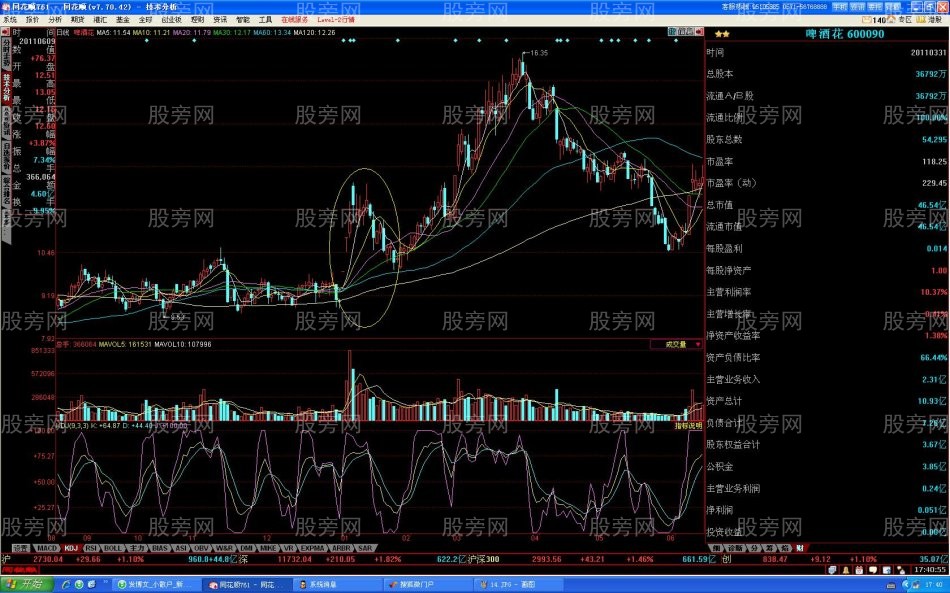Open the 系统 menu
Image resolution: width=950 pixels, height=593 pixels.
(10, 19)
